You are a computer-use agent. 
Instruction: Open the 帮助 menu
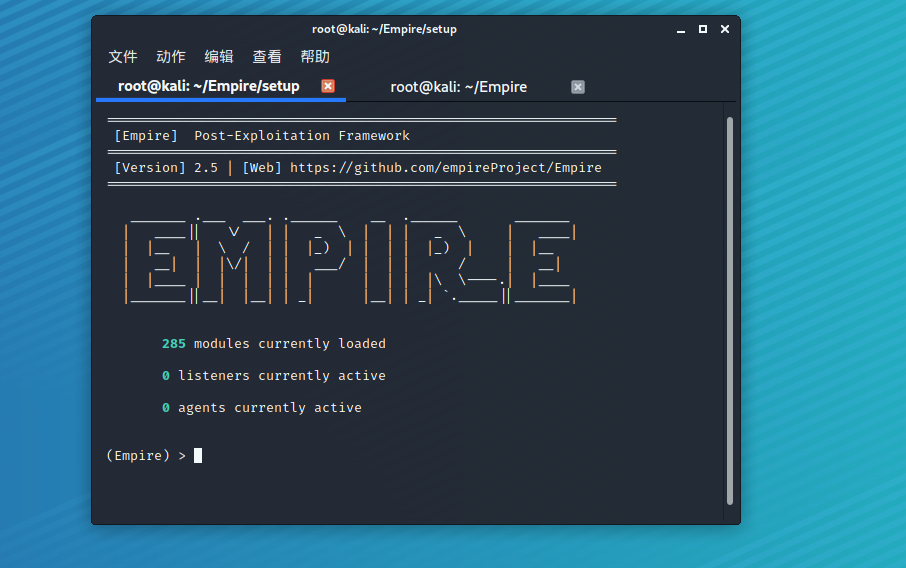click(315, 57)
